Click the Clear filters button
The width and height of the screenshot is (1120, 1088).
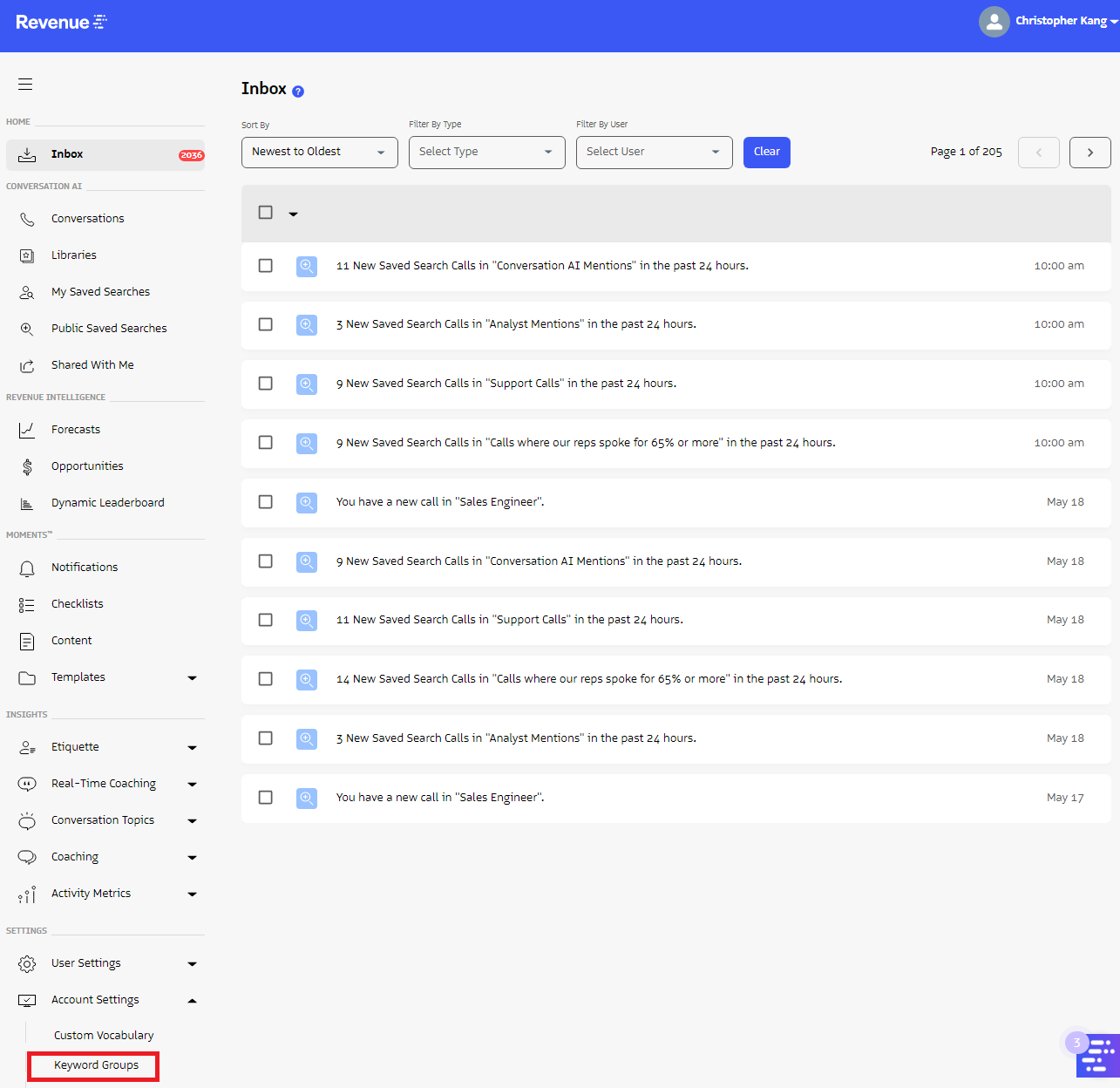point(766,152)
